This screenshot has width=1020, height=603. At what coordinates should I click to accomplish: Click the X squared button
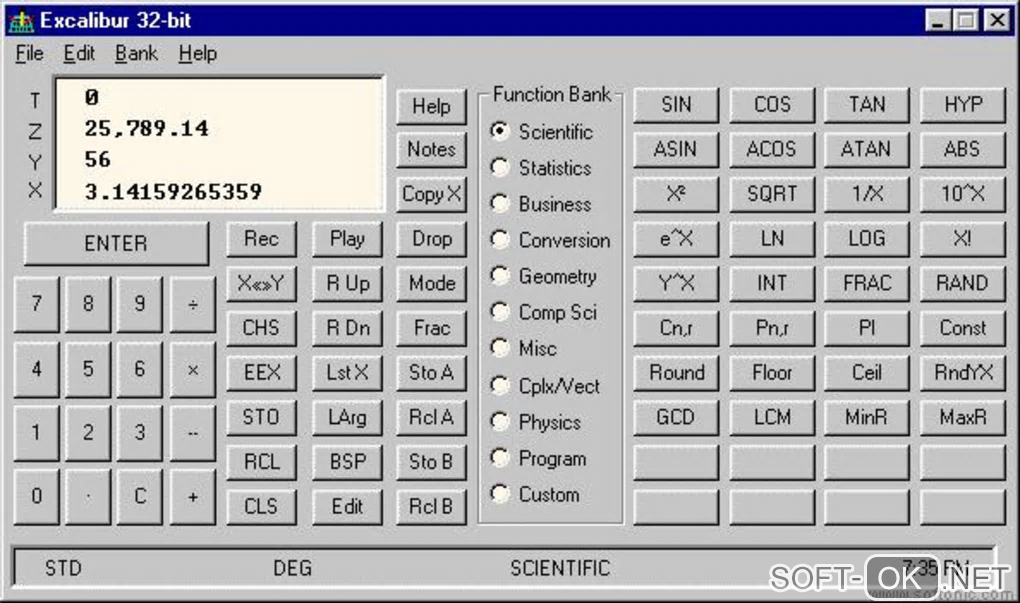[676, 194]
